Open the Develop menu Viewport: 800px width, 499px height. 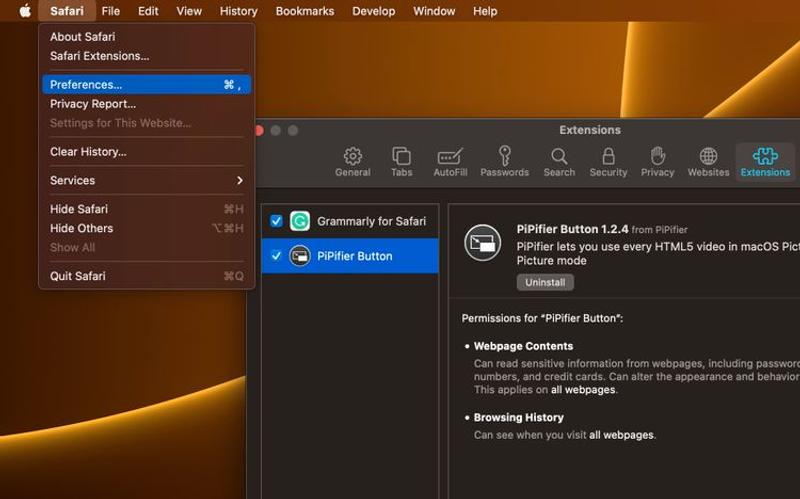(x=373, y=11)
